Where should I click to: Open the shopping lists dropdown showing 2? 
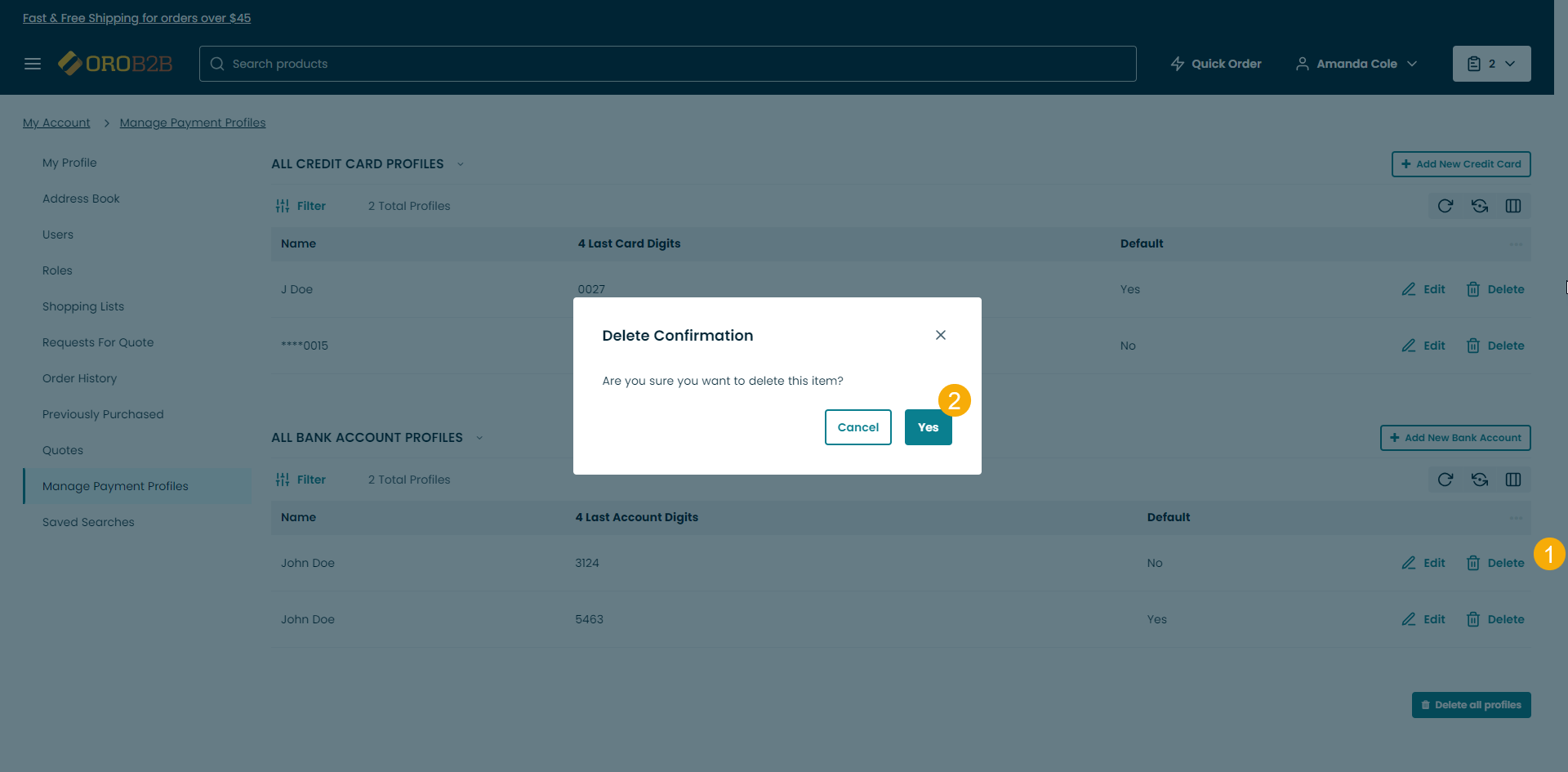[1491, 64]
